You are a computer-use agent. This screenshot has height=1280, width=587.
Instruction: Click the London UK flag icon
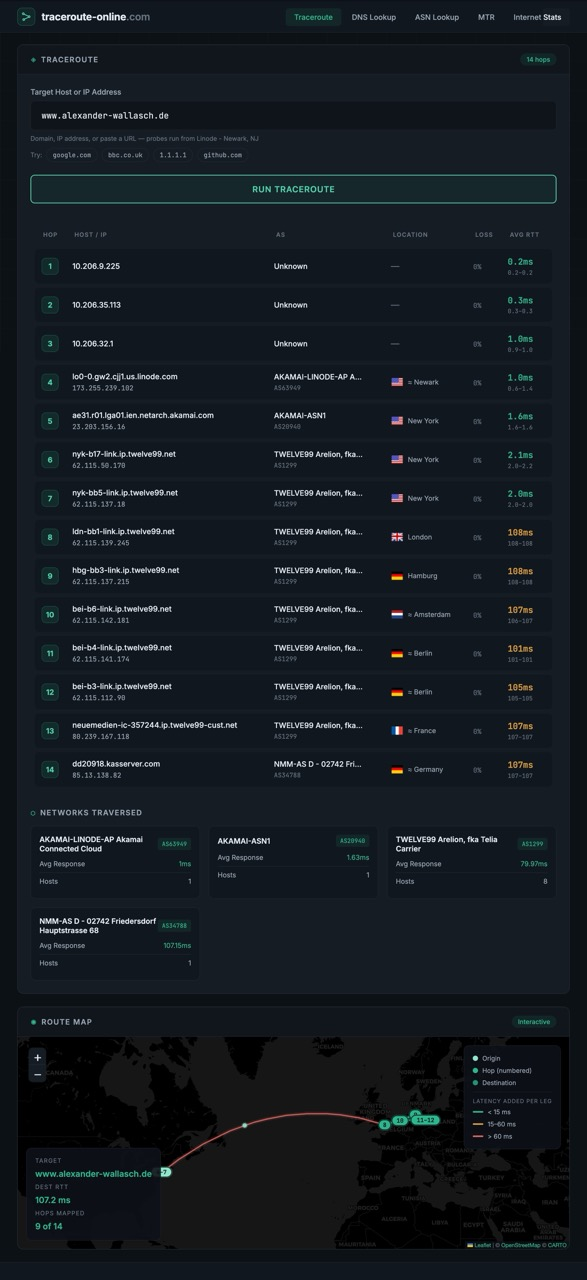(x=397, y=537)
